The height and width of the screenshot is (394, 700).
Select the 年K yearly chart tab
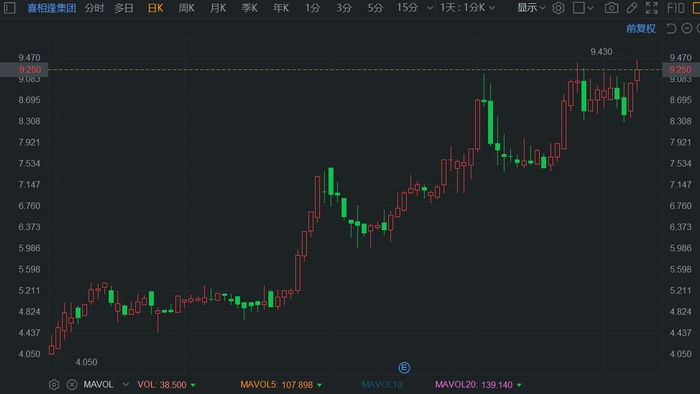[x=281, y=8]
